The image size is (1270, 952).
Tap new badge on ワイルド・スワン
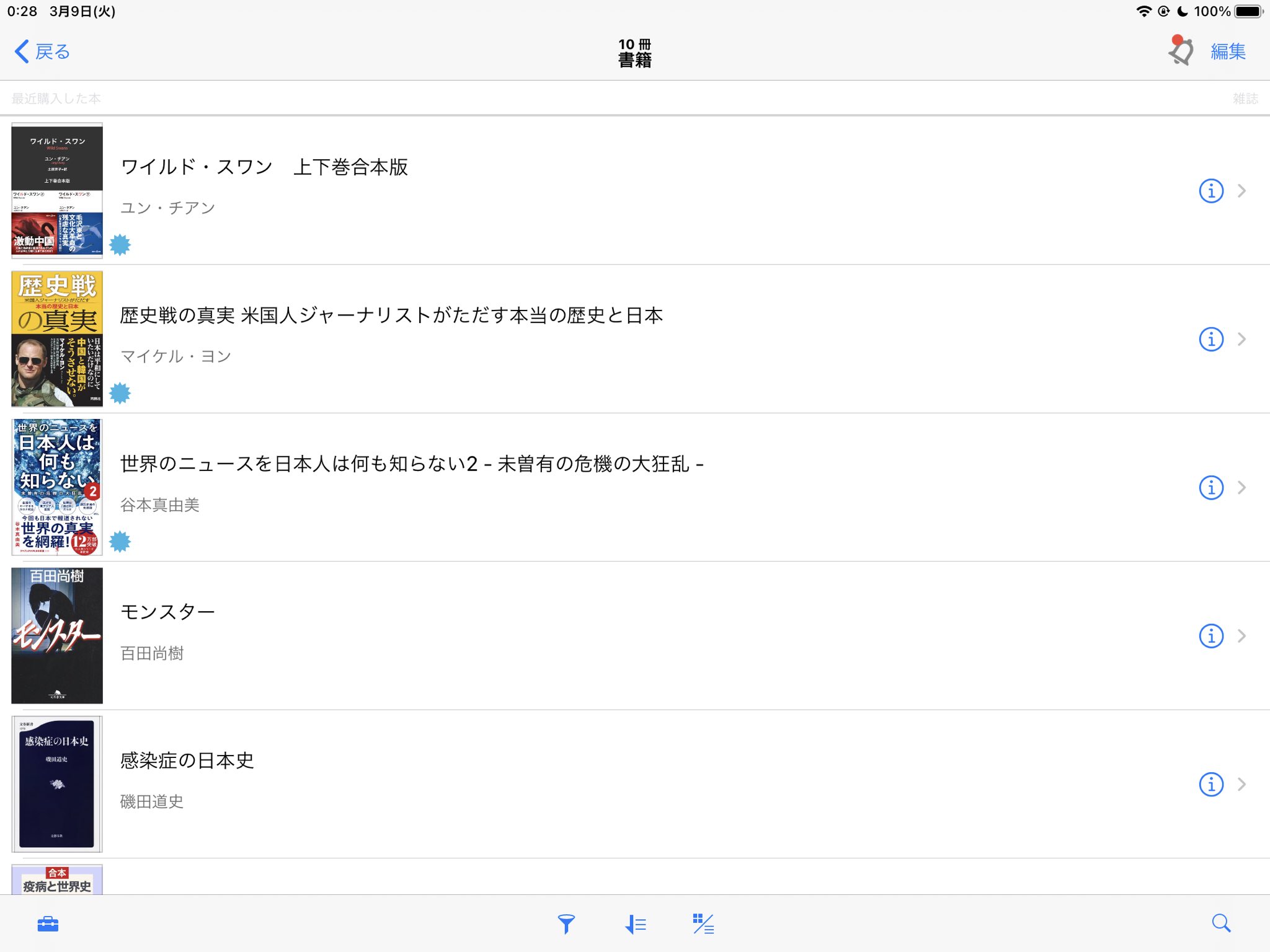tap(120, 245)
